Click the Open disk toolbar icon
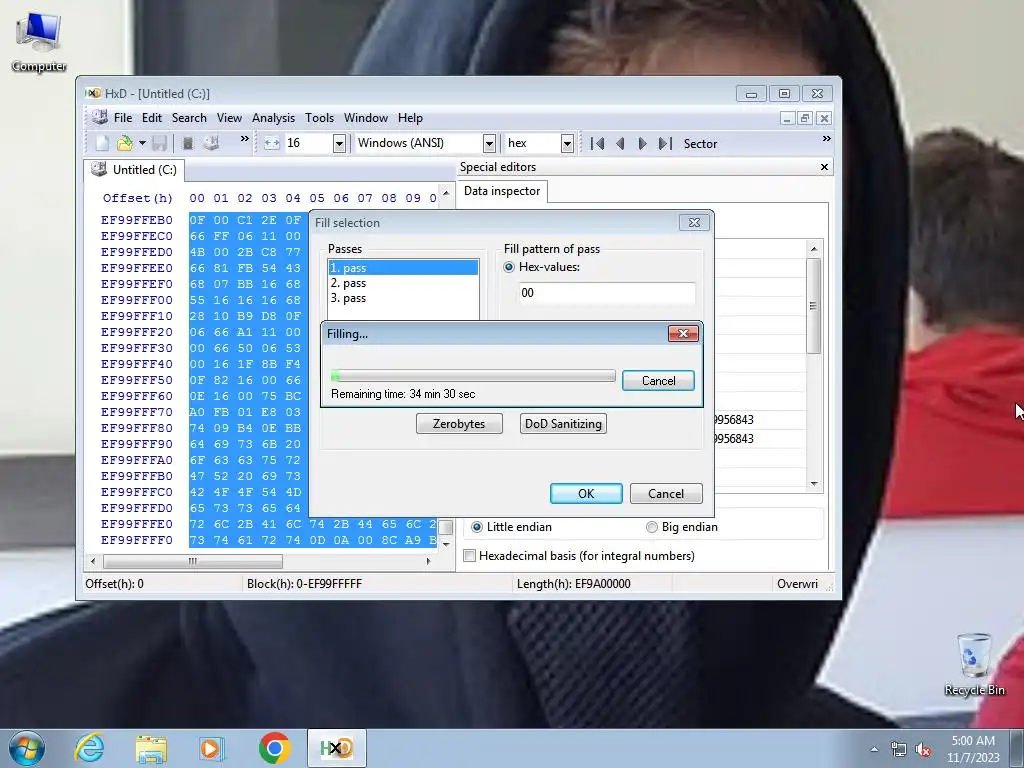The height and width of the screenshot is (768, 1024). click(210, 143)
